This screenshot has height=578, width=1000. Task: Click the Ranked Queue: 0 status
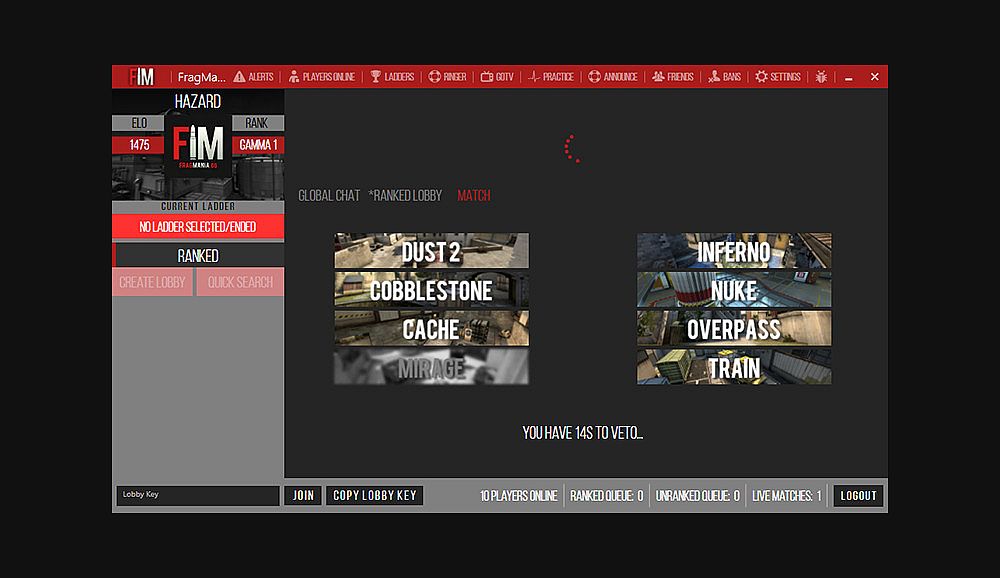click(x=607, y=496)
